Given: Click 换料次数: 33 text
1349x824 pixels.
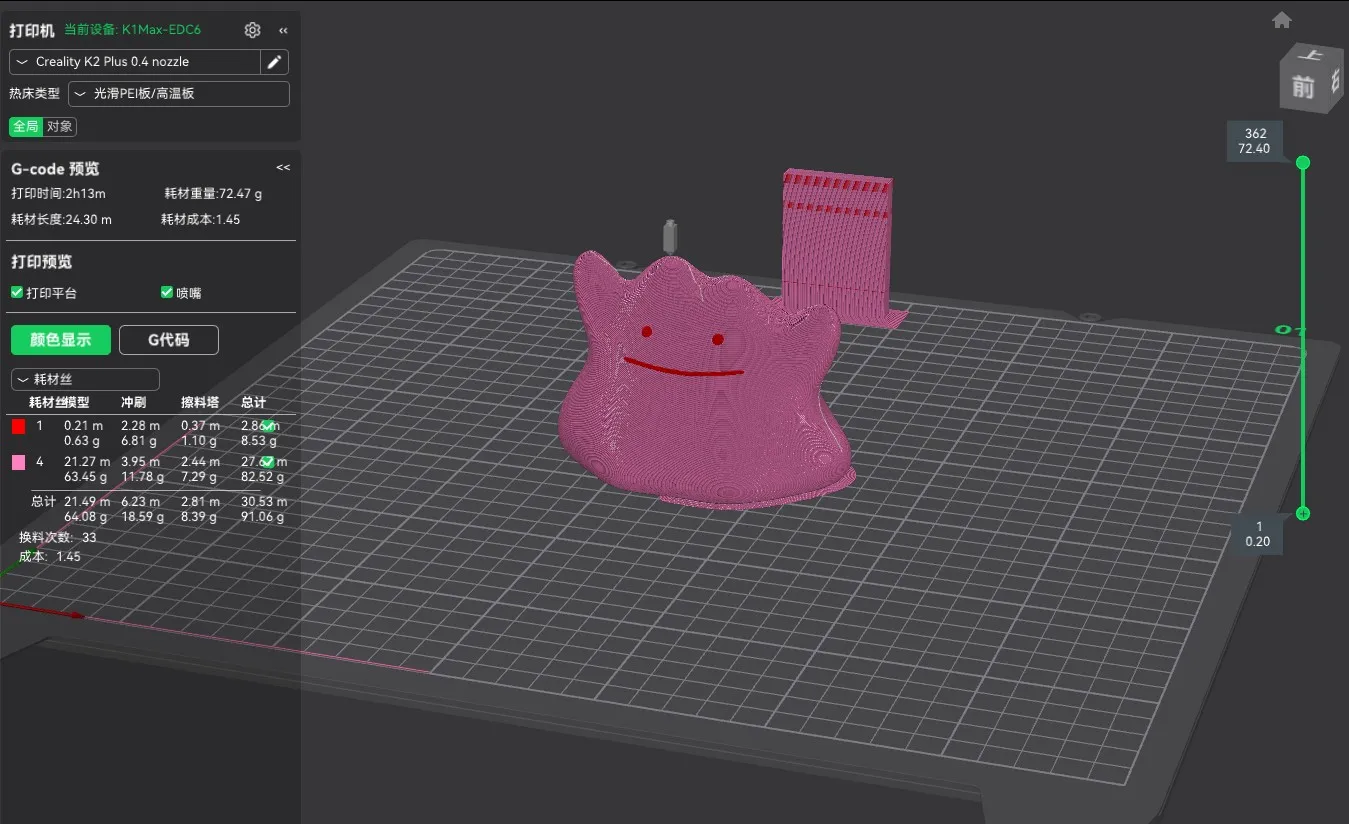Looking at the screenshot, I should [x=58, y=537].
